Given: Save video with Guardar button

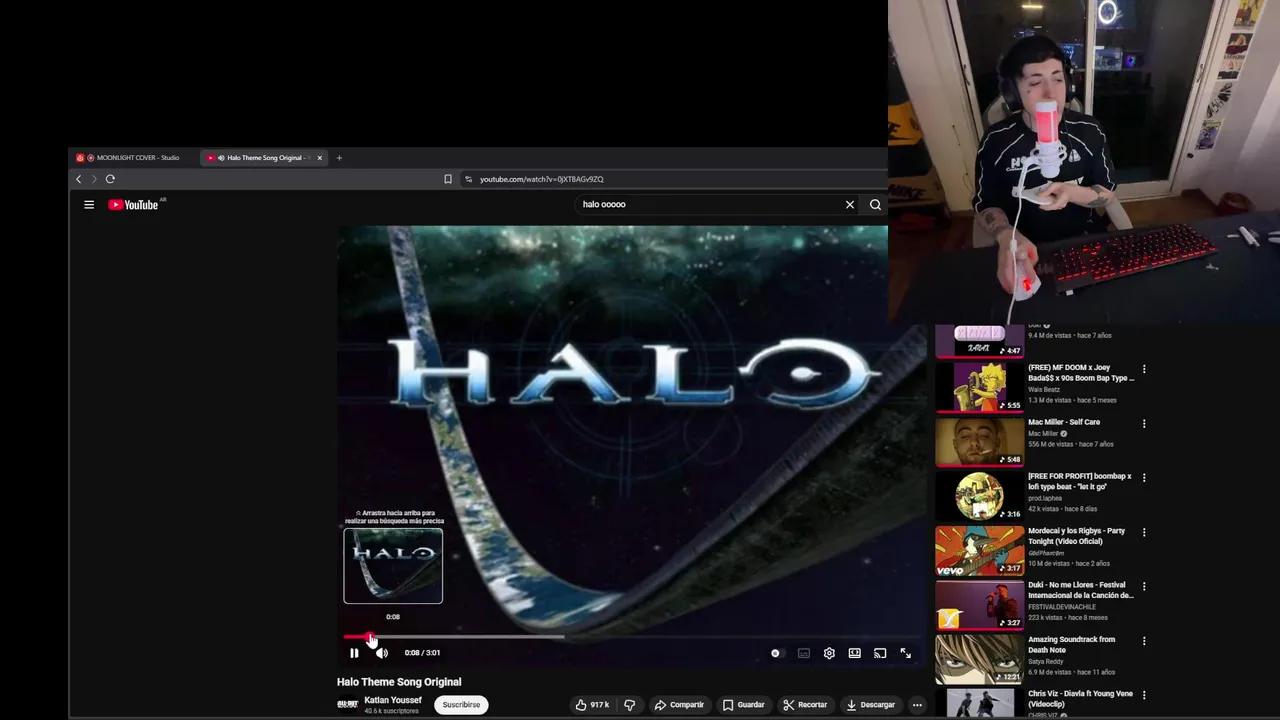Looking at the screenshot, I should [x=743, y=705].
